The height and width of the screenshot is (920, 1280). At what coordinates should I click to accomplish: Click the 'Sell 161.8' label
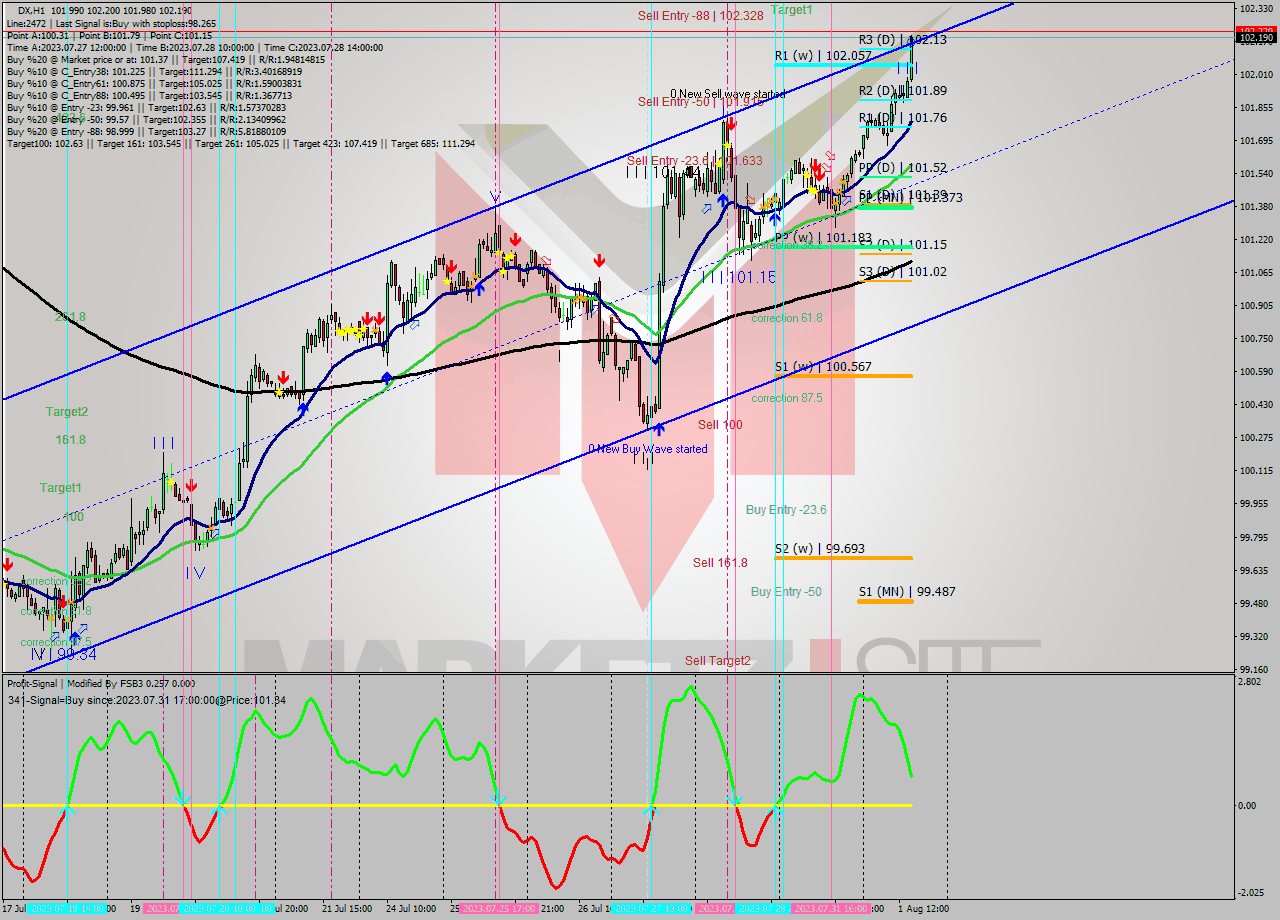720,562
